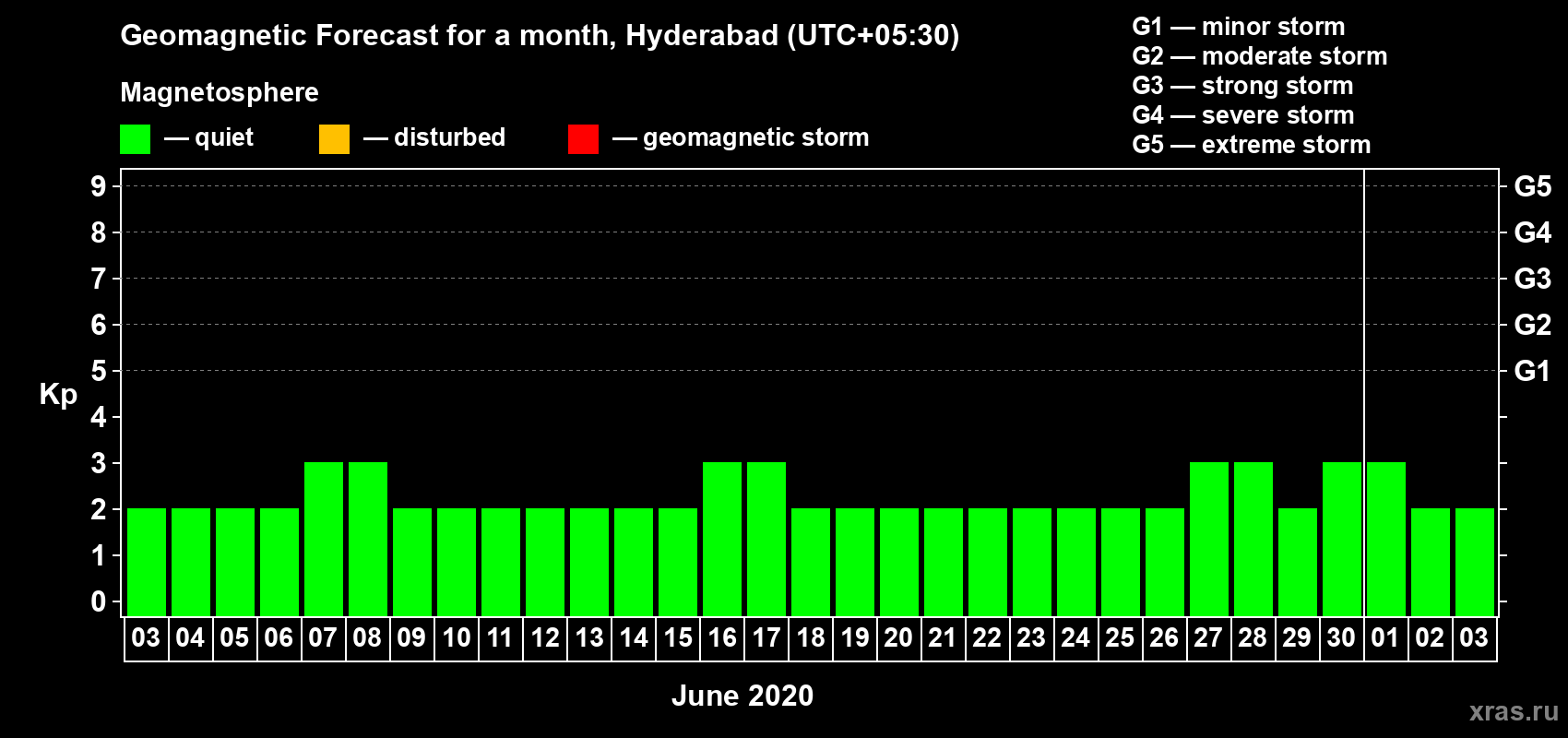
Task: Click date label 13 on x-axis
Action: pyautogui.click(x=588, y=638)
